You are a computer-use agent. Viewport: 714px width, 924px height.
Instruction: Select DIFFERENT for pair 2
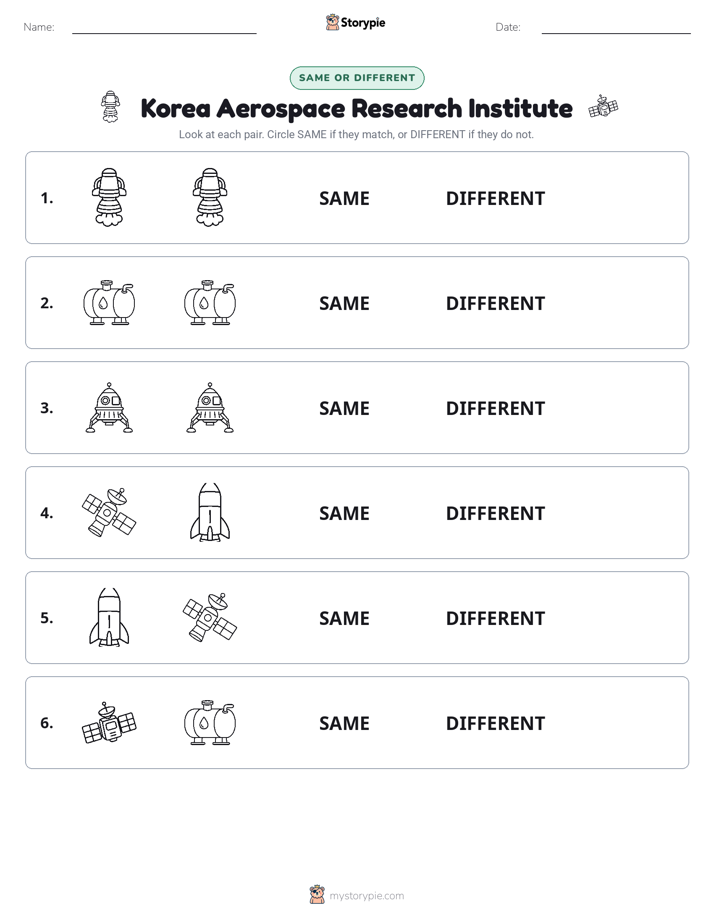coord(495,303)
